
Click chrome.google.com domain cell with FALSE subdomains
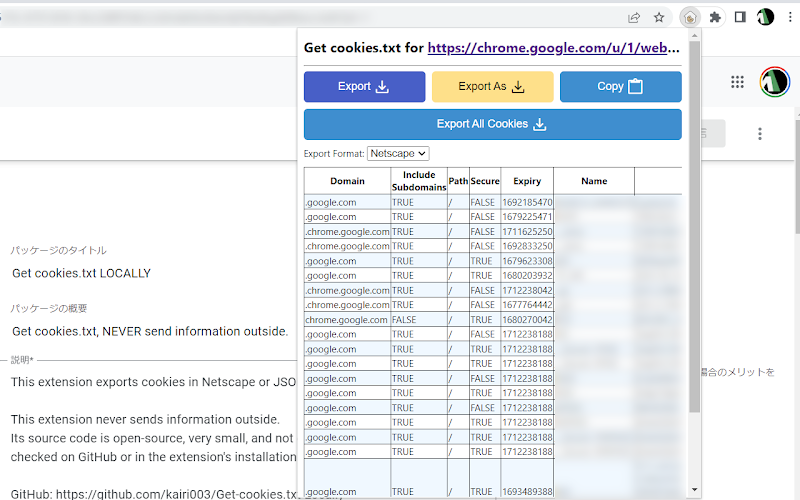pyautogui.click(x=346, y=320)
